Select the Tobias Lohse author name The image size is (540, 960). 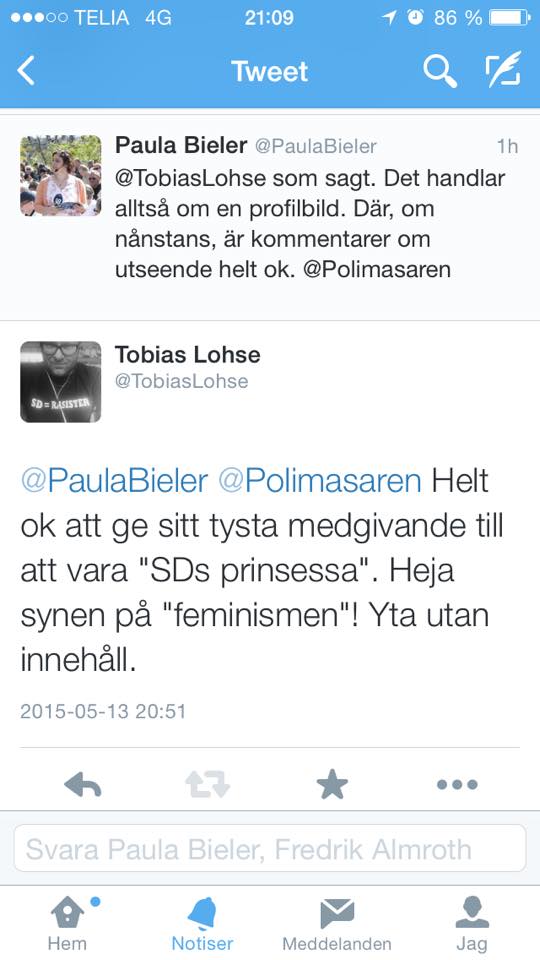[x=188, y=354]
